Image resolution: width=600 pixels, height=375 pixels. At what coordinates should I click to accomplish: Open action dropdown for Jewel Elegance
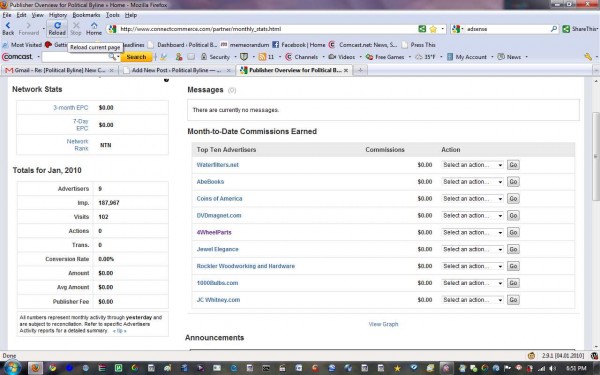(473, 249)
